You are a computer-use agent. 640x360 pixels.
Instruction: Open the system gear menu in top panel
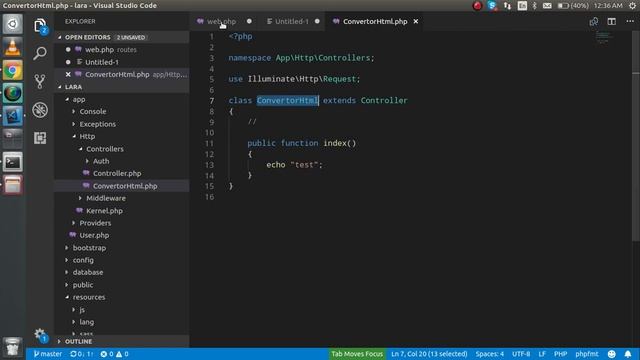[632, 6]
